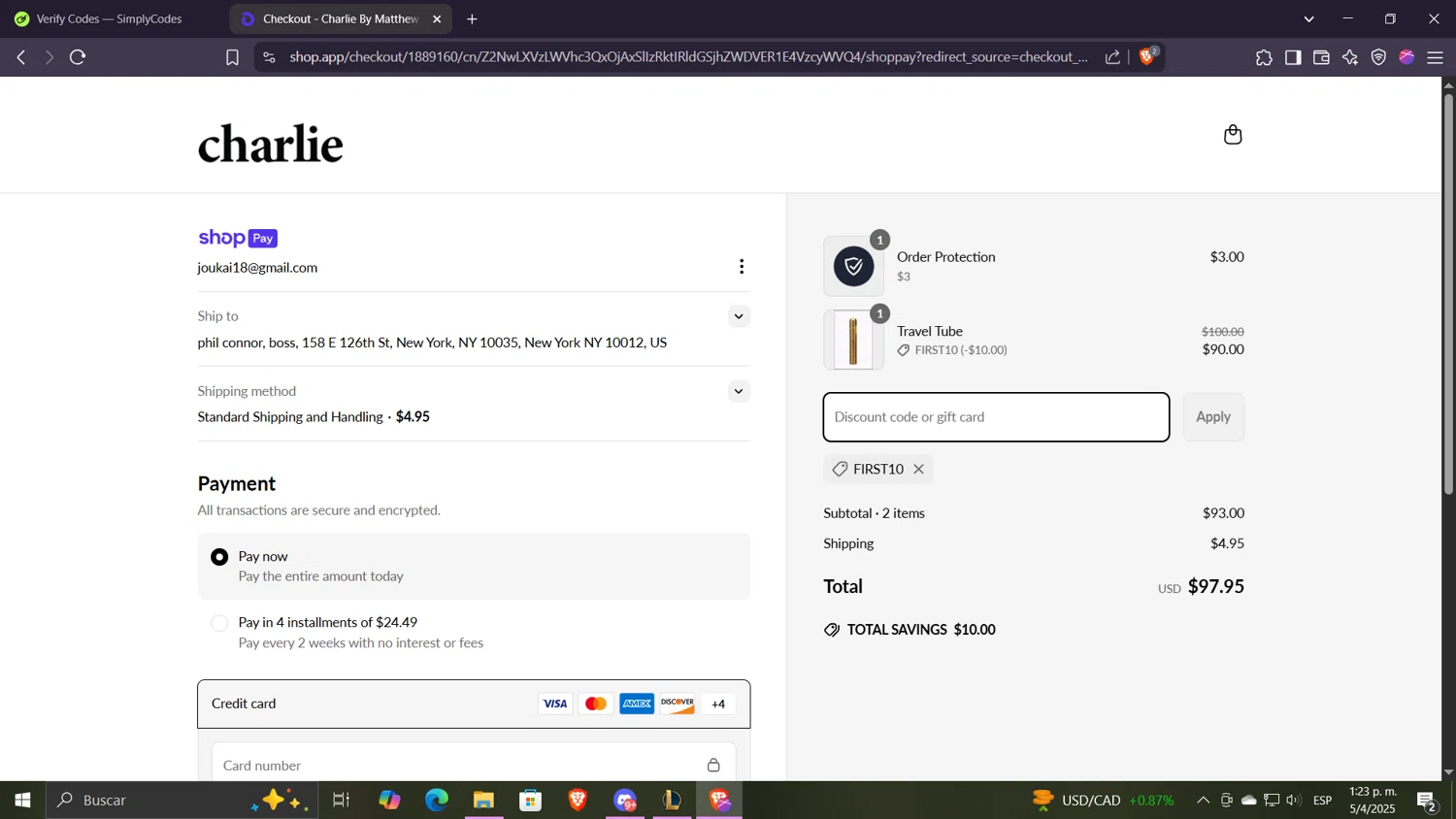Open the volume speaker tray icon
Image resolution: width=1456 pixels, height=819 pixels.
[x=1294, y=800]
